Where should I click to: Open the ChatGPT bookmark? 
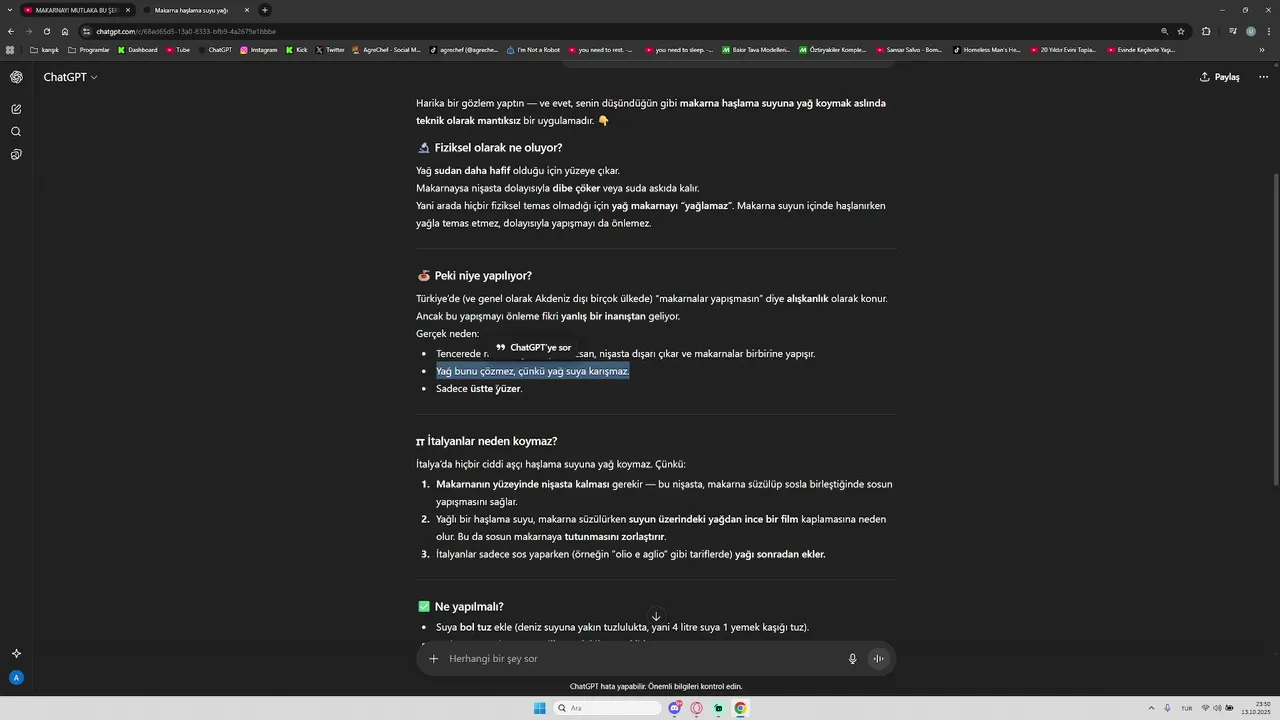pos(216,50)
